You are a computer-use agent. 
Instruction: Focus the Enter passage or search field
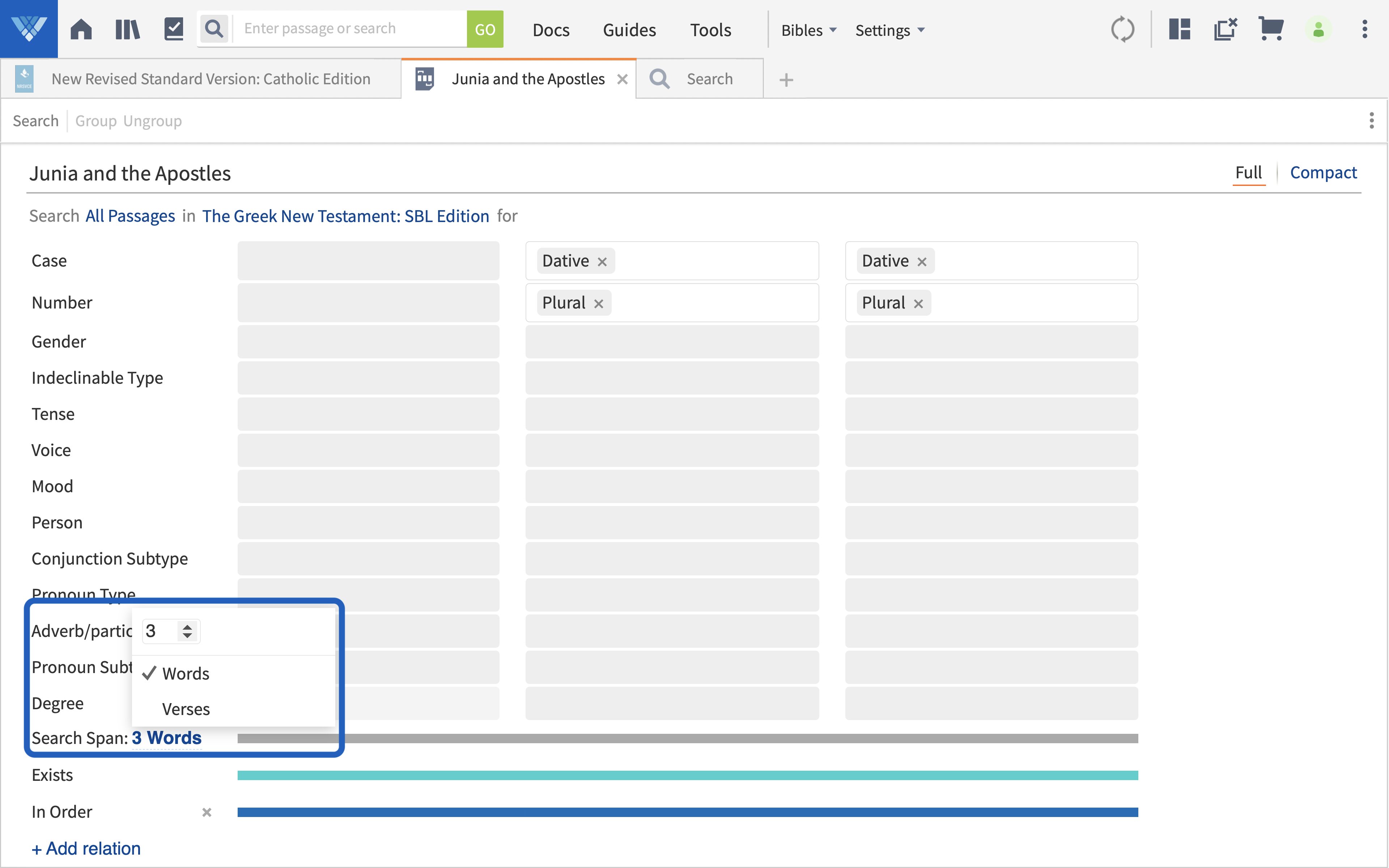(349, 29)
